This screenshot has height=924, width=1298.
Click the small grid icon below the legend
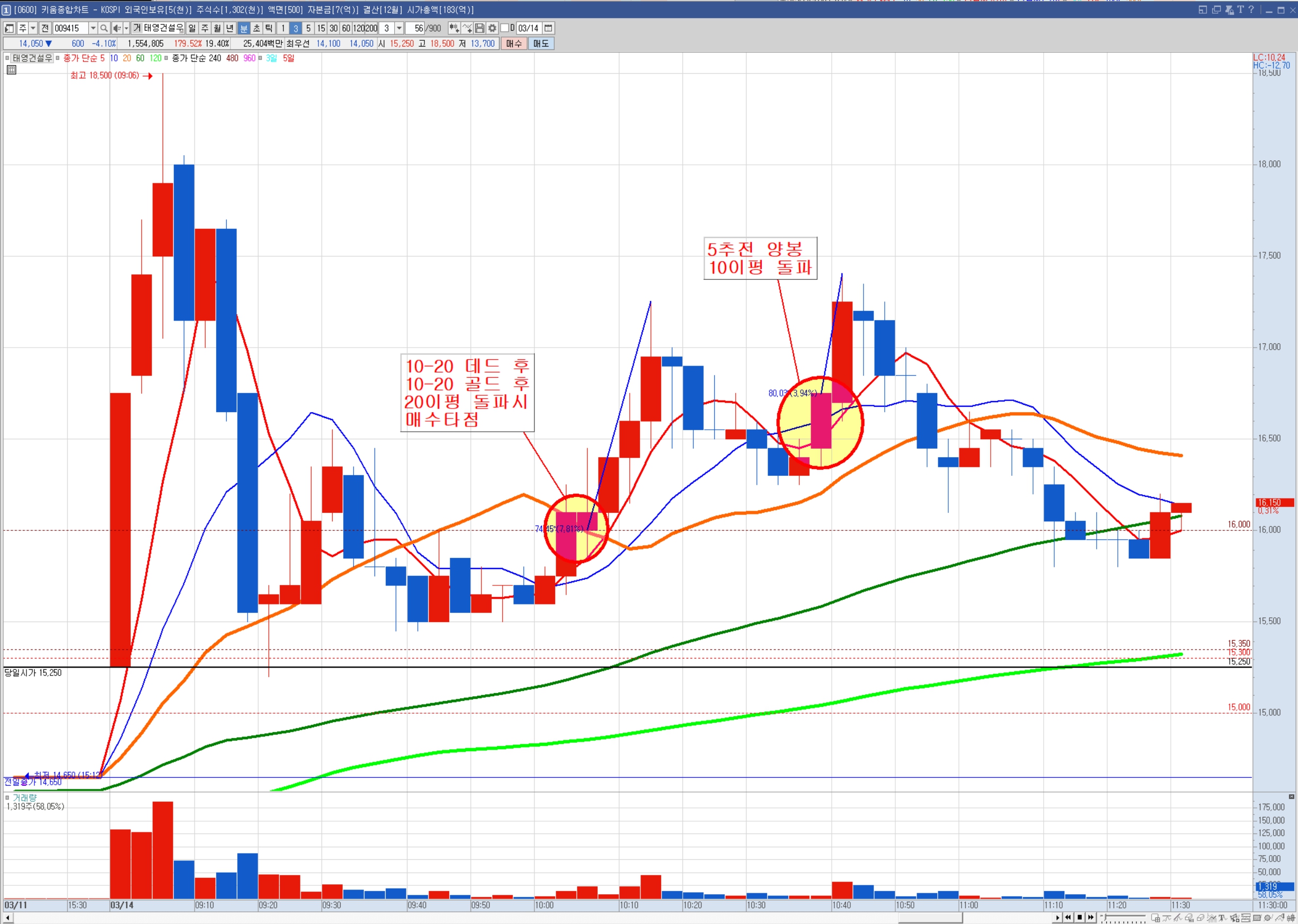click(11, 69)
